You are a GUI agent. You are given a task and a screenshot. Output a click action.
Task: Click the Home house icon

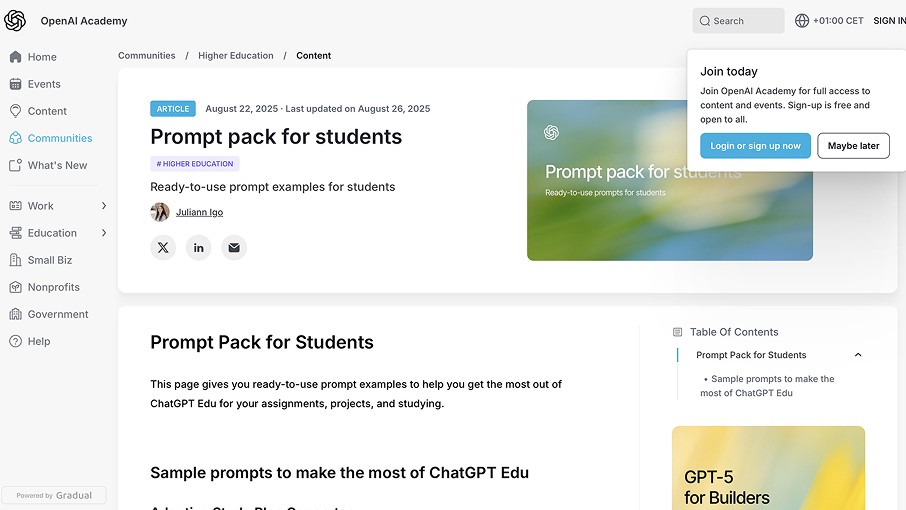16,57
